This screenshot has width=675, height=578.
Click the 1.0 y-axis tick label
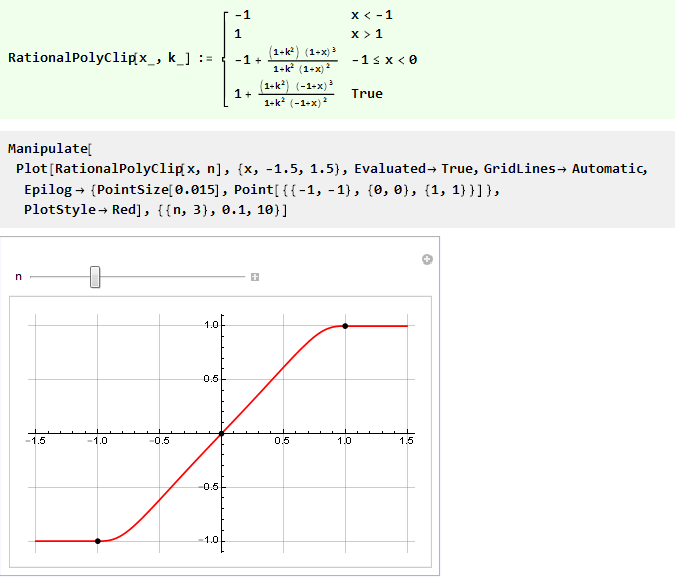pyautogui.click(x=211, y=325)
